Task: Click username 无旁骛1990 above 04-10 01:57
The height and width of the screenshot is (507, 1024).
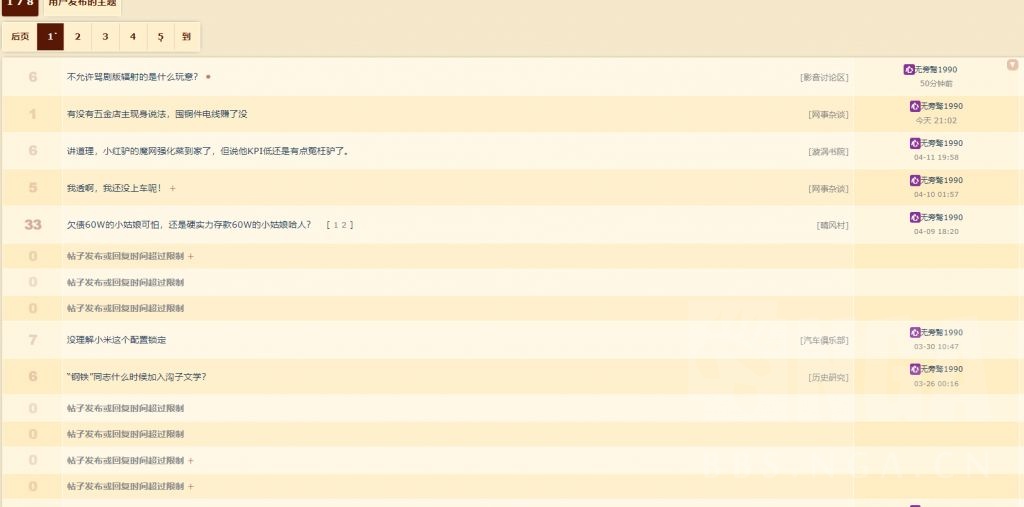Action: (942, 180)
